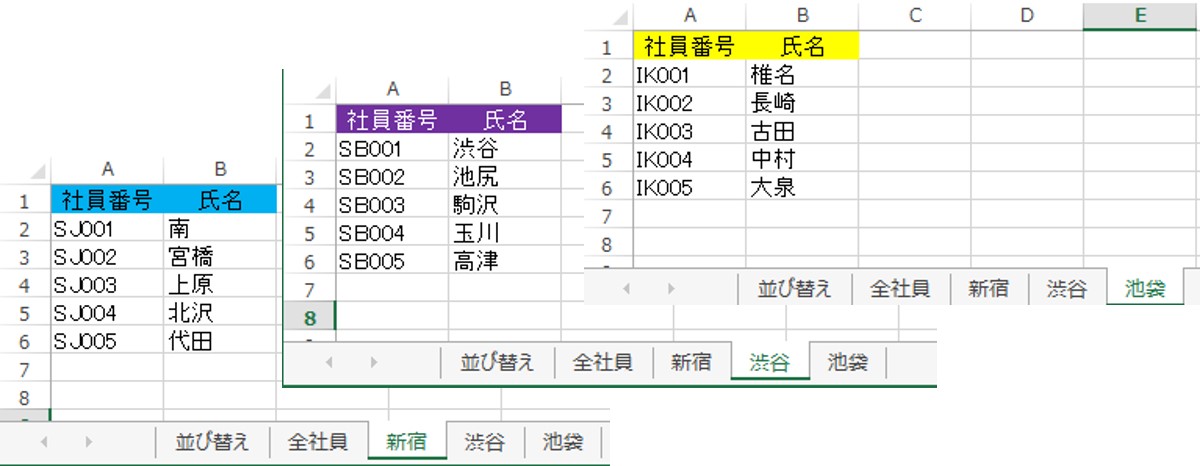Select the name cell 椎名
1200x466 pixels.
point(803,74)
